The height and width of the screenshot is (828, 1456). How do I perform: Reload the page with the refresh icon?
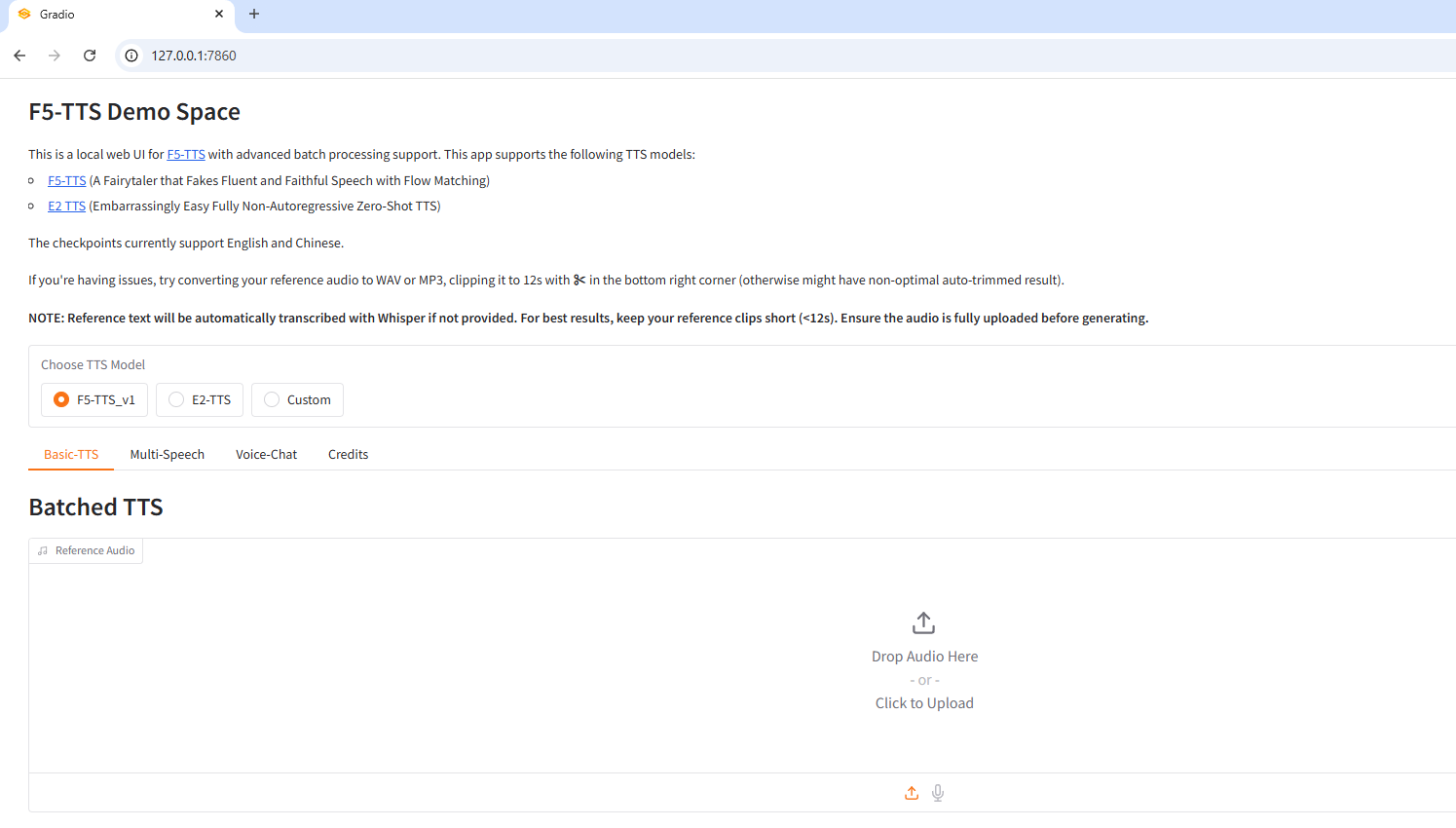pos(90,56)
